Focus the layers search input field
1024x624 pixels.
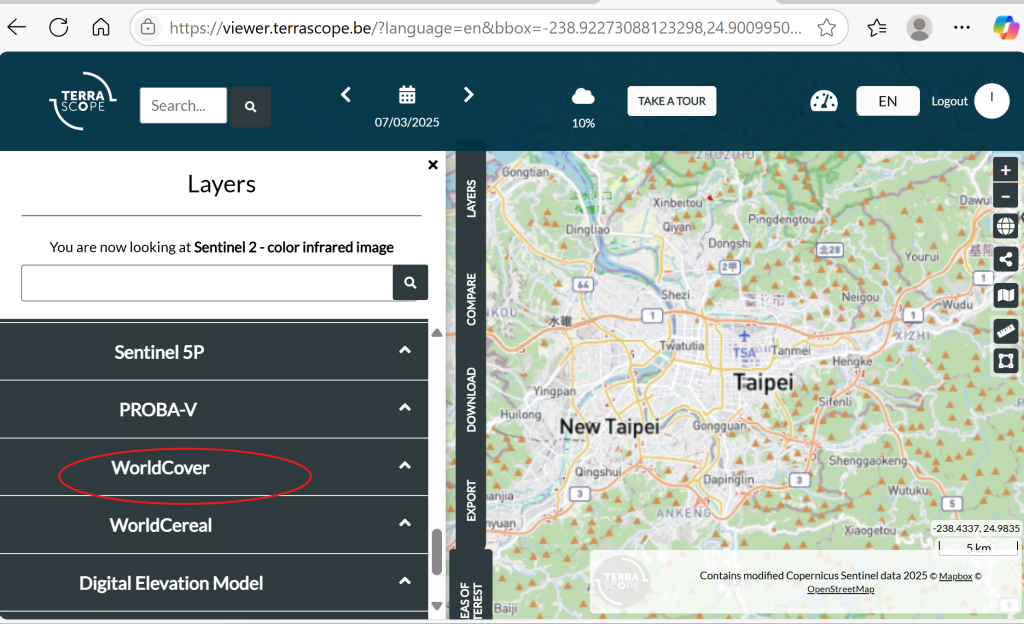207,283
